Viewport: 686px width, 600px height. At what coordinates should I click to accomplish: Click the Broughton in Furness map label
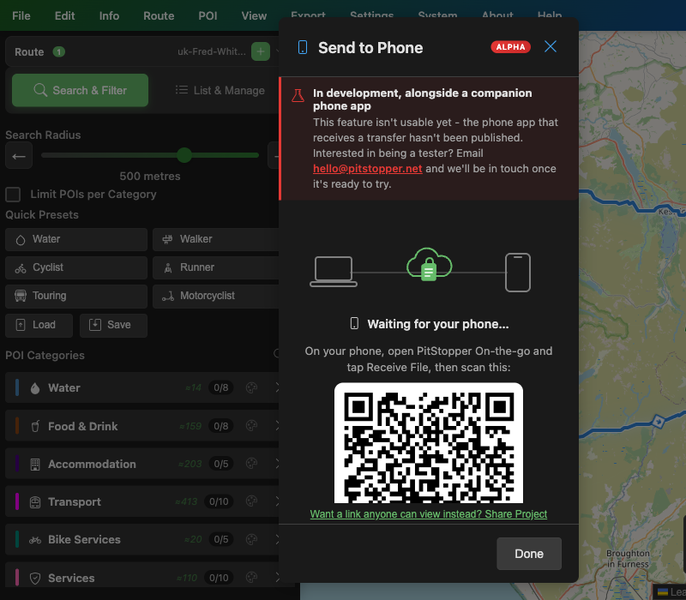pyautogui.click(x=628, y=558)
